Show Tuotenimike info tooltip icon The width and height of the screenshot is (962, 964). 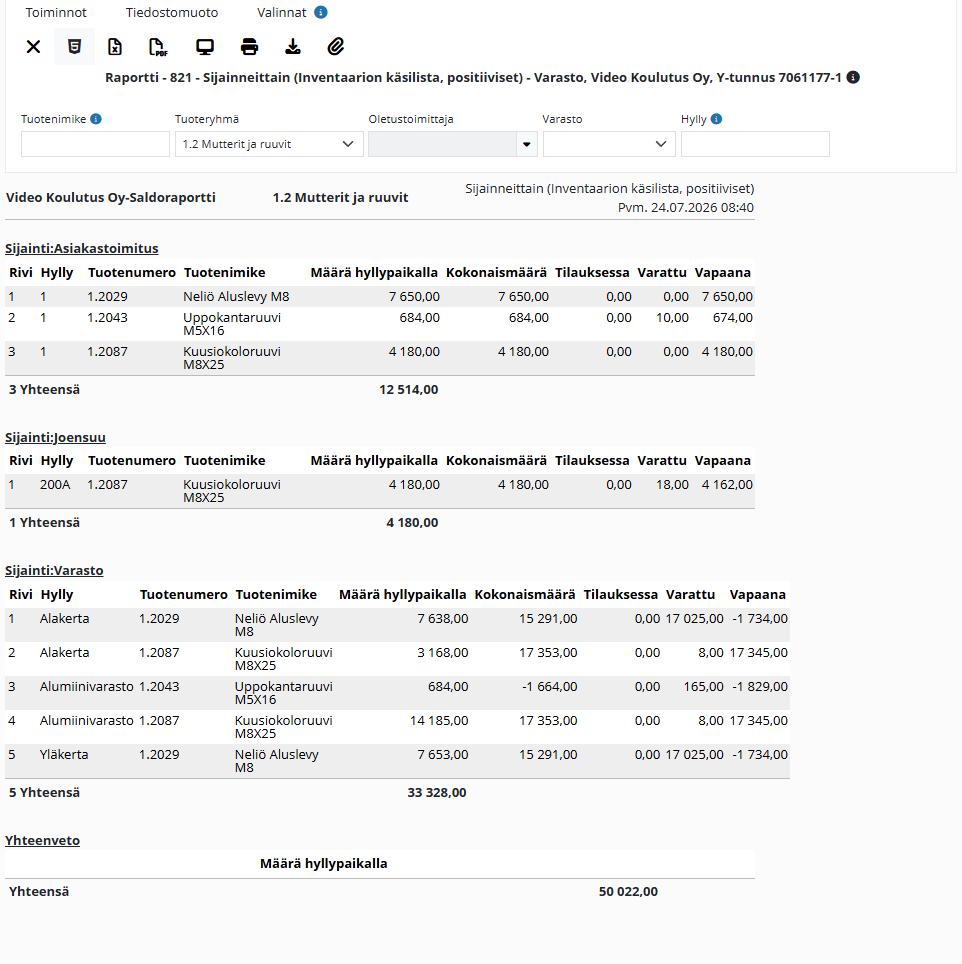[x=96, y=119]
